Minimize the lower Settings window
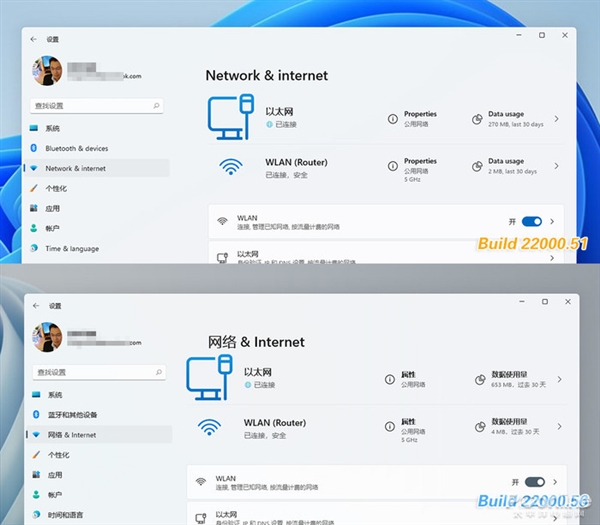This screenshot has width=600, height=525. [x=522, y=302]
